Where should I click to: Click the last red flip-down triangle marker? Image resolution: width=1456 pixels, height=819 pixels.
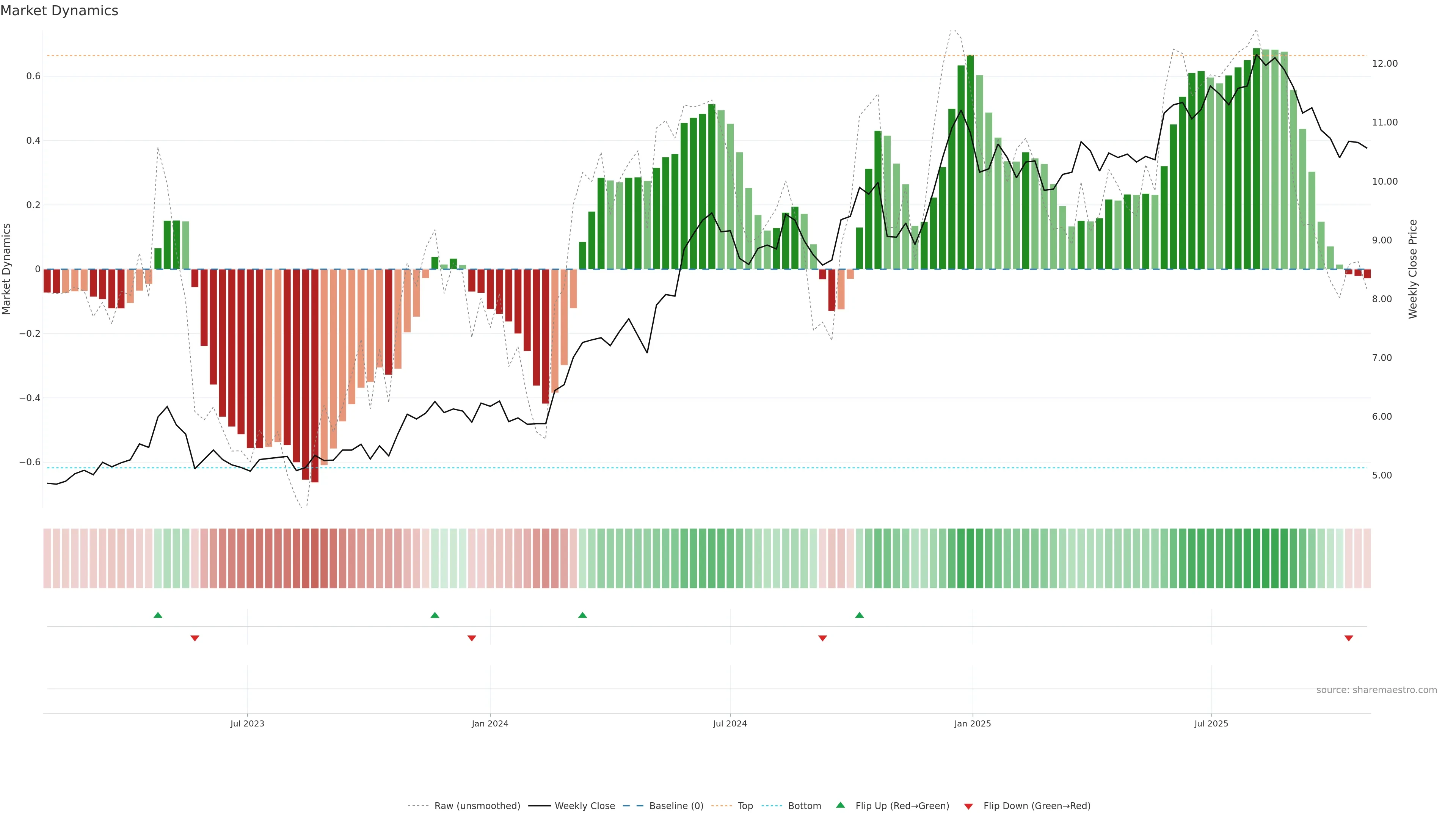(x=1349, y=638)
